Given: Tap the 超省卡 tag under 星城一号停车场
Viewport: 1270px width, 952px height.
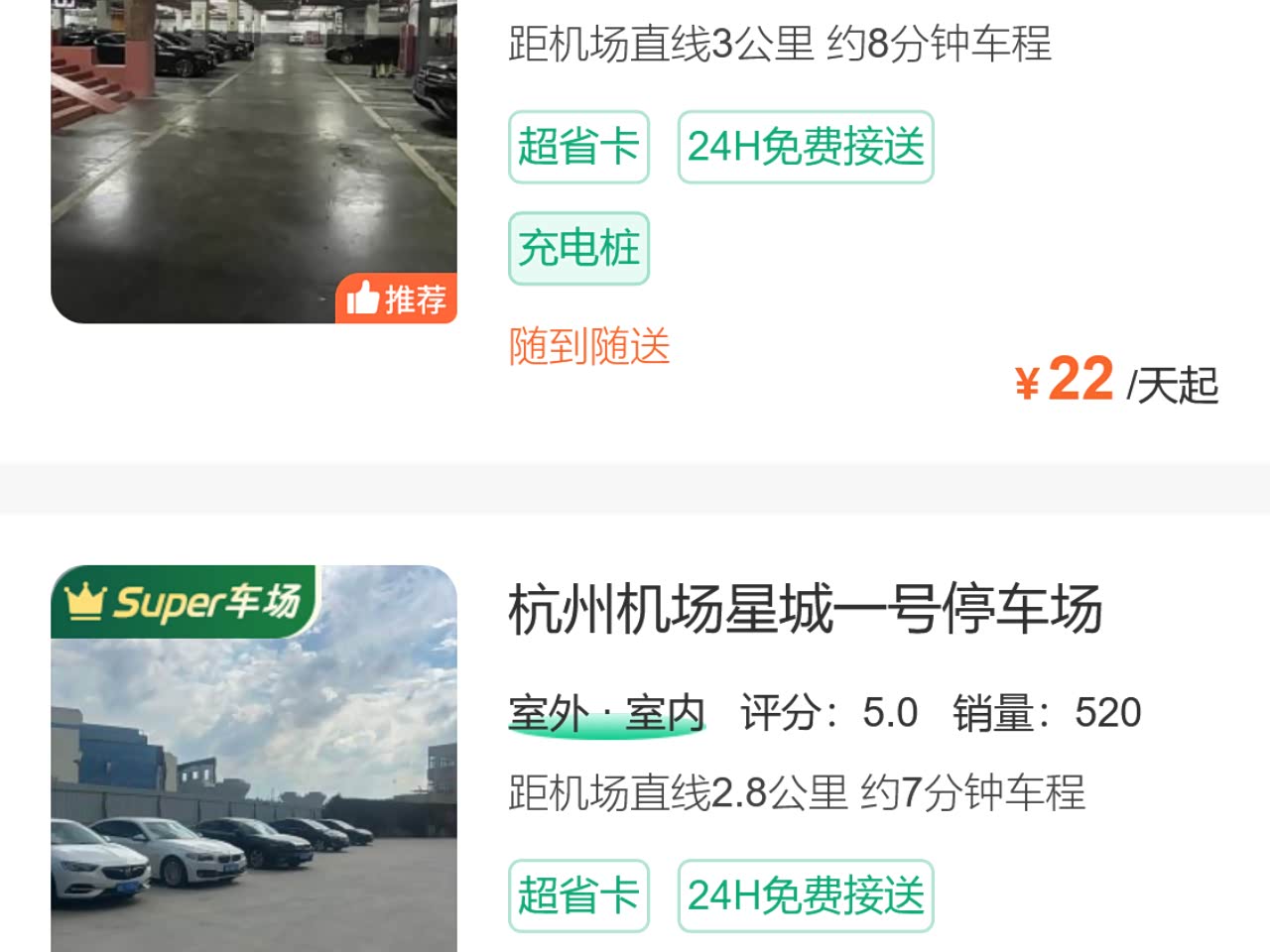Looking at the screenshot, I should pos(578,895).
